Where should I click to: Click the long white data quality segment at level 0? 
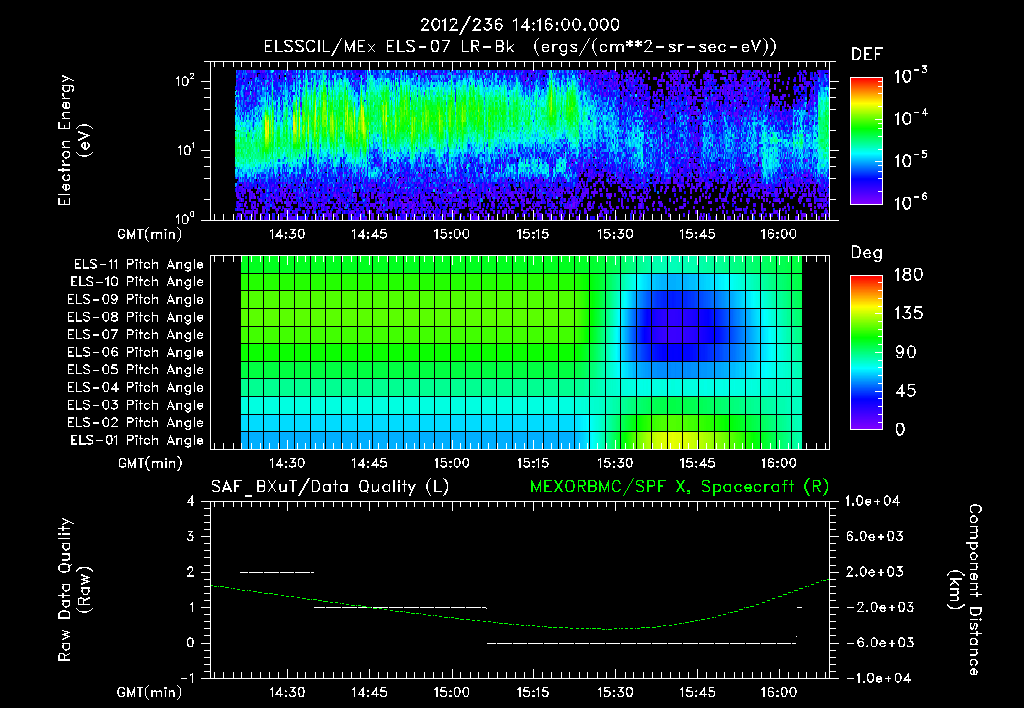(641, 643)
